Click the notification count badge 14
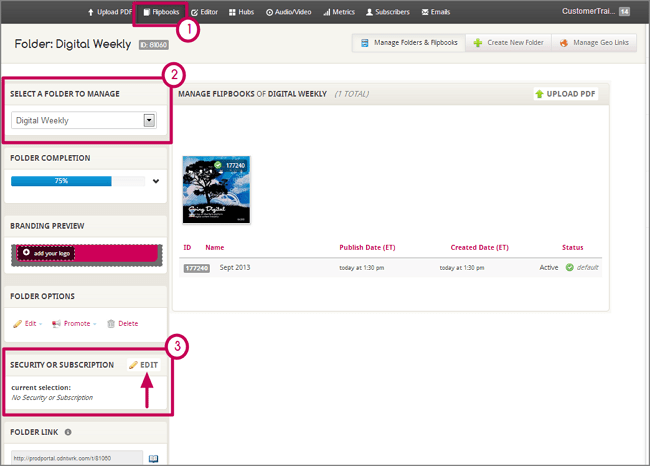 tap(624, 12)
